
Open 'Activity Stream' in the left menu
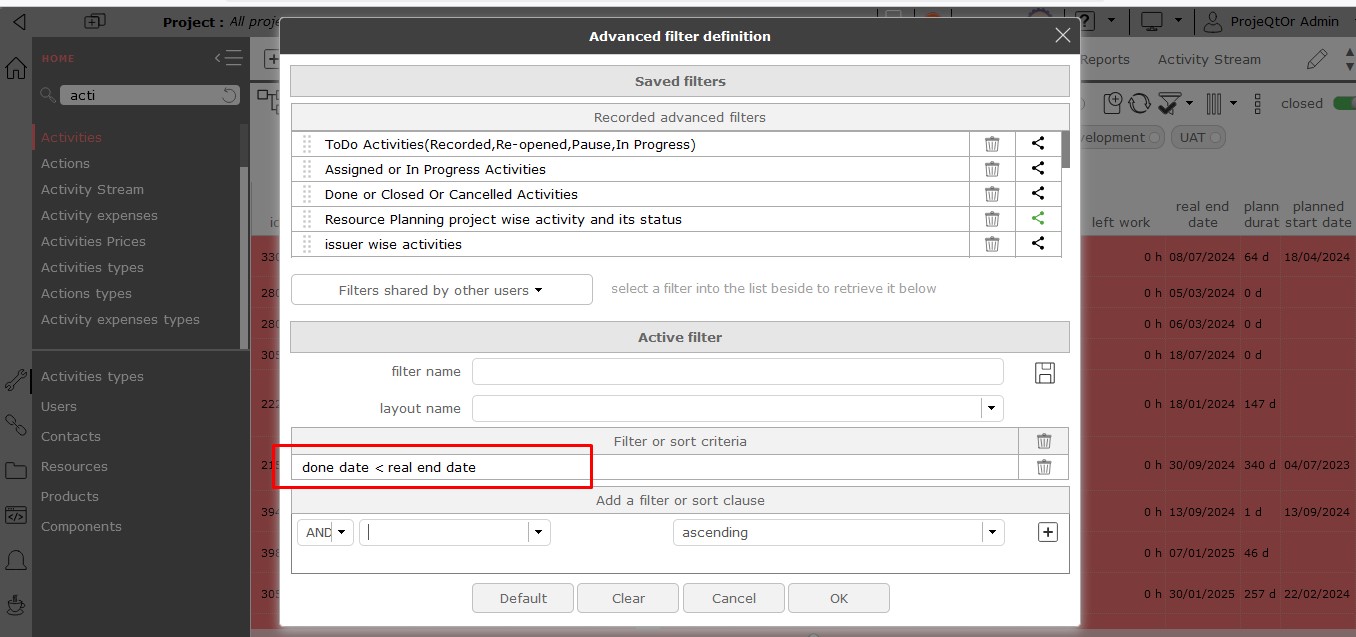pos(92,189)
